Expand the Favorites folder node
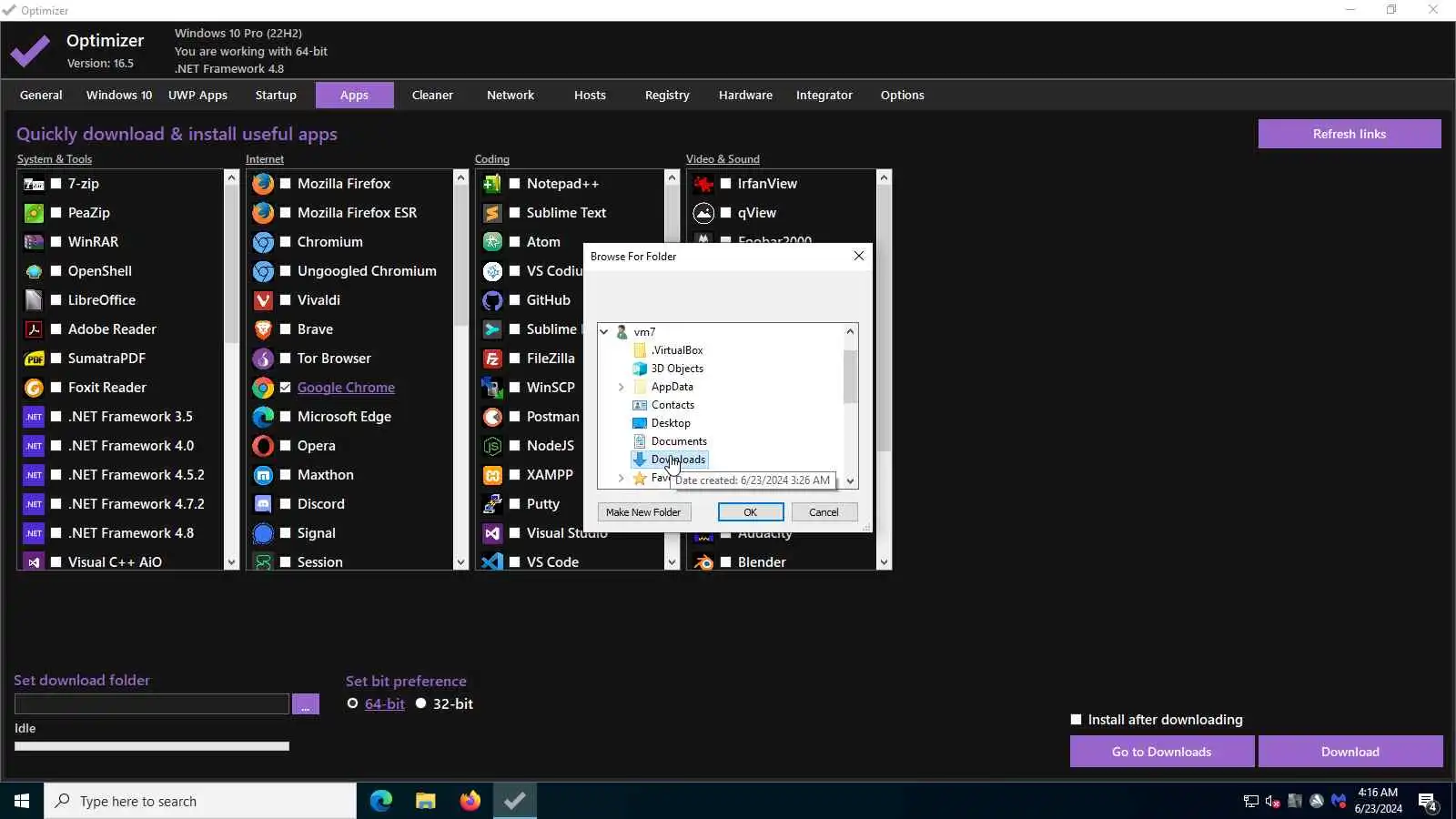This screenshot has height=819, width=1456. tap(622, 478)
